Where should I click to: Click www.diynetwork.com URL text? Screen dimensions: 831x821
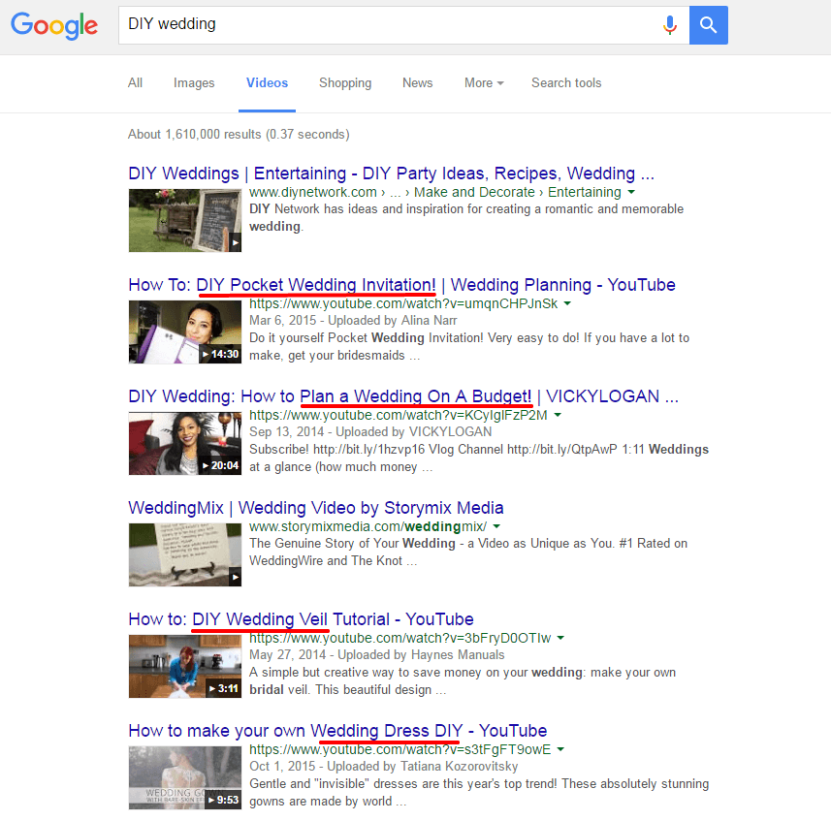pos(313,192)
